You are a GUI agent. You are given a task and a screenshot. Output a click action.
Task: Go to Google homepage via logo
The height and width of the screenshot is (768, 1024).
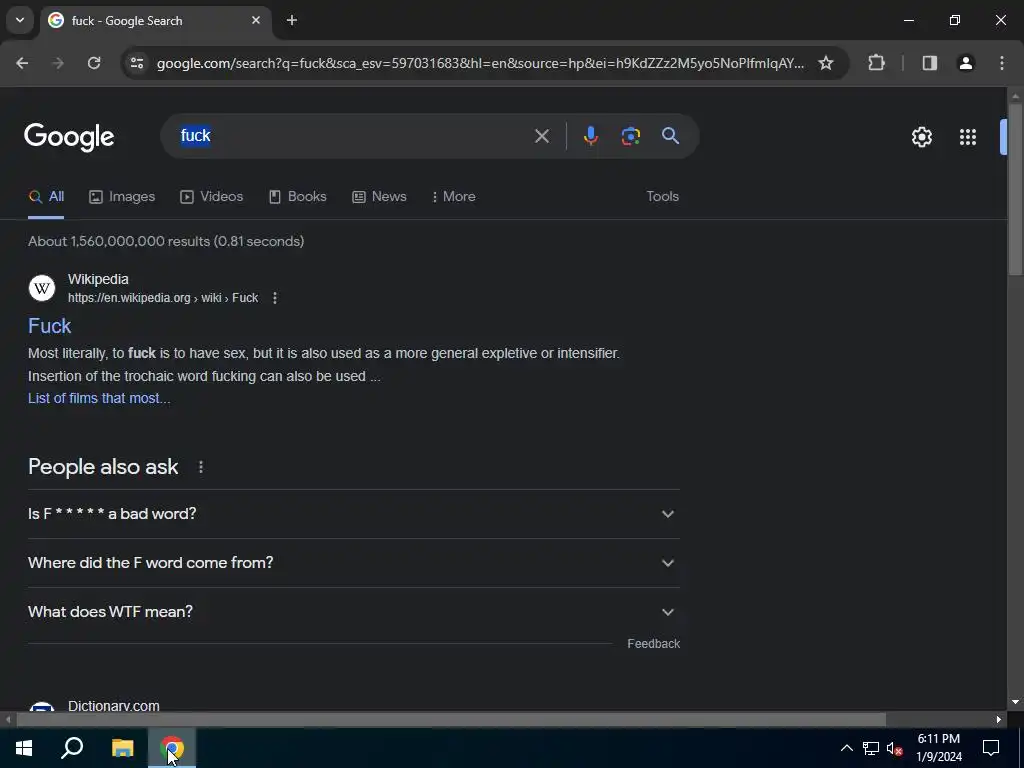click(x=69, y=137)
